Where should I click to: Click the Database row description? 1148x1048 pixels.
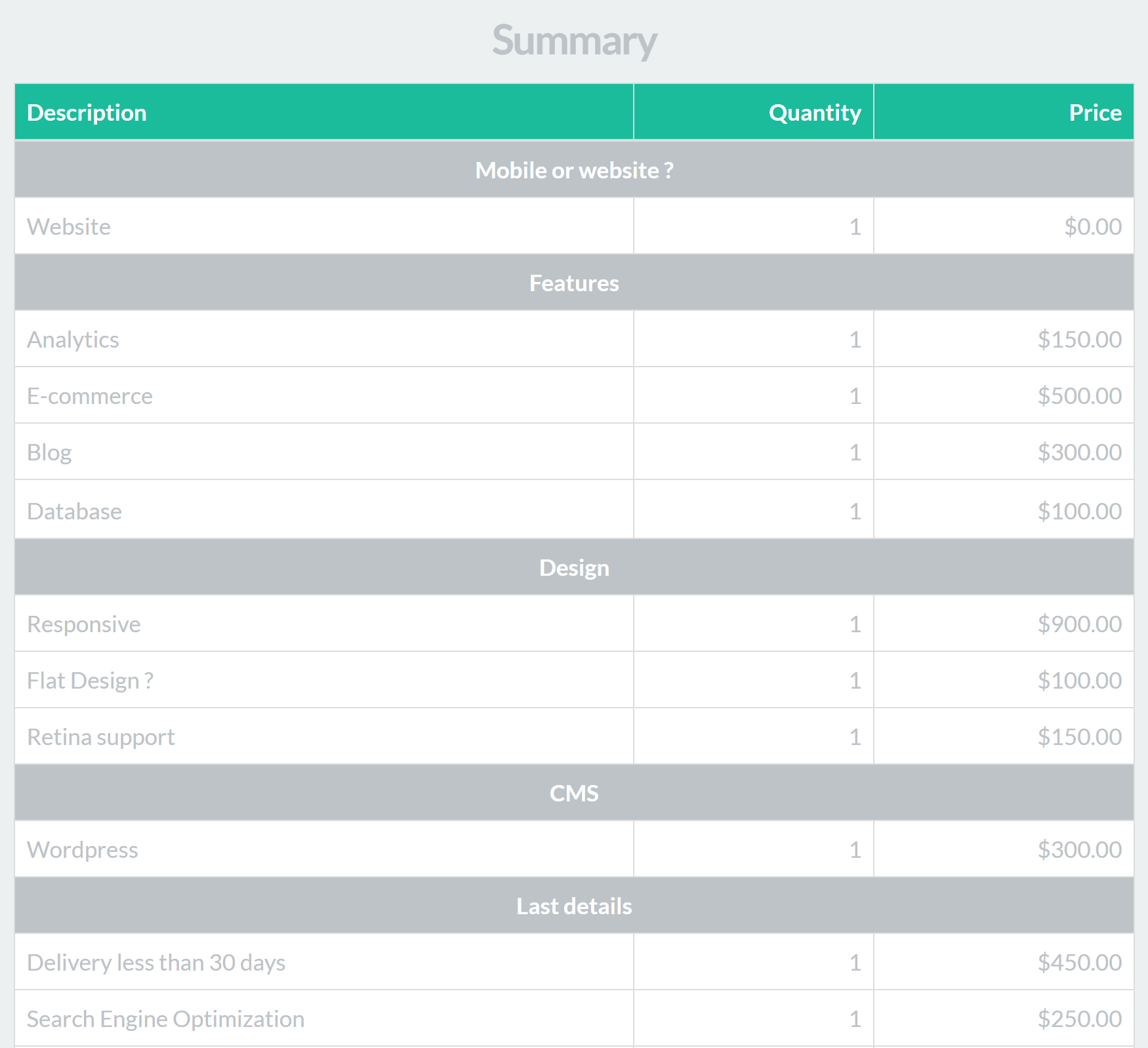point(74,510)
